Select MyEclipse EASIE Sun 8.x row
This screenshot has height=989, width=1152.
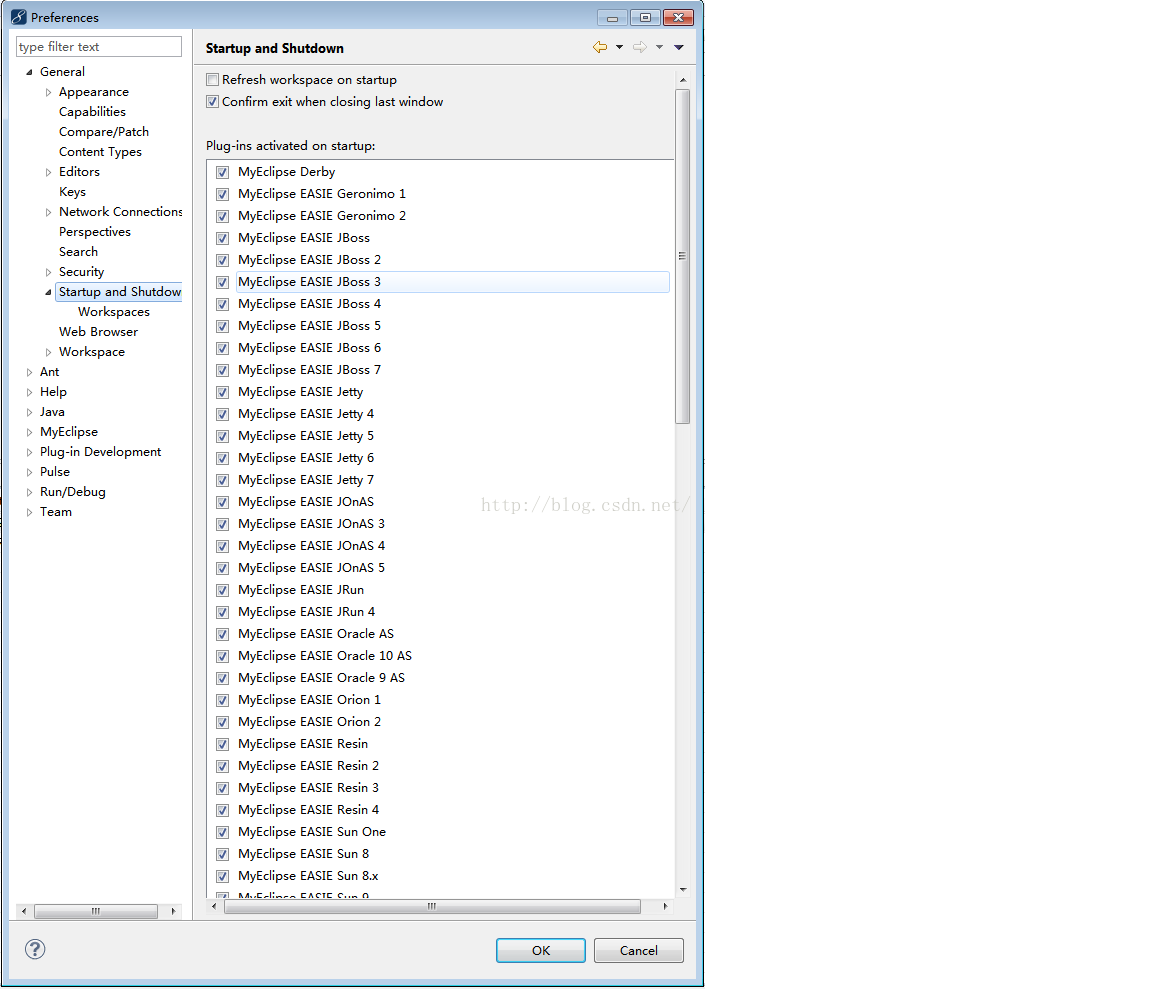pos(308,876)
